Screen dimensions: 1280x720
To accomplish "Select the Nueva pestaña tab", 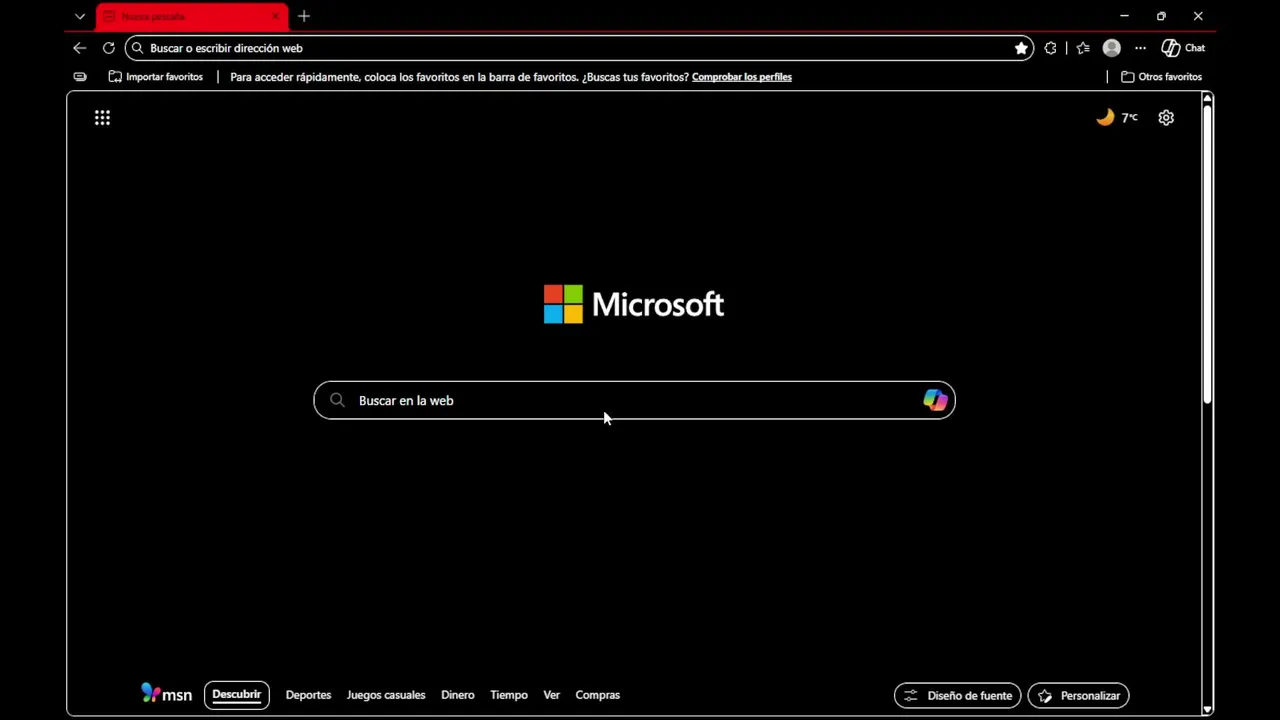I will (192, 16).
